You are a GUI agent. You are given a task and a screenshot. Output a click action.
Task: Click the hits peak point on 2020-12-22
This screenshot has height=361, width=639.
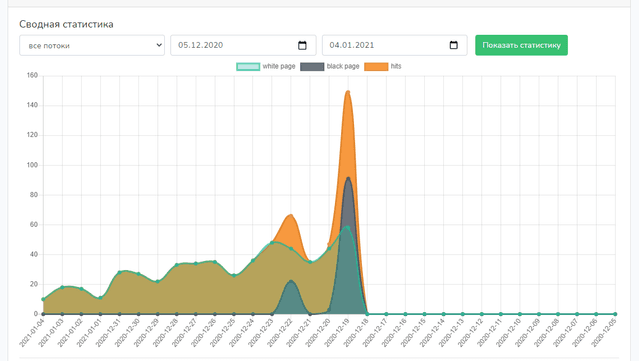(x=291, y=216)
